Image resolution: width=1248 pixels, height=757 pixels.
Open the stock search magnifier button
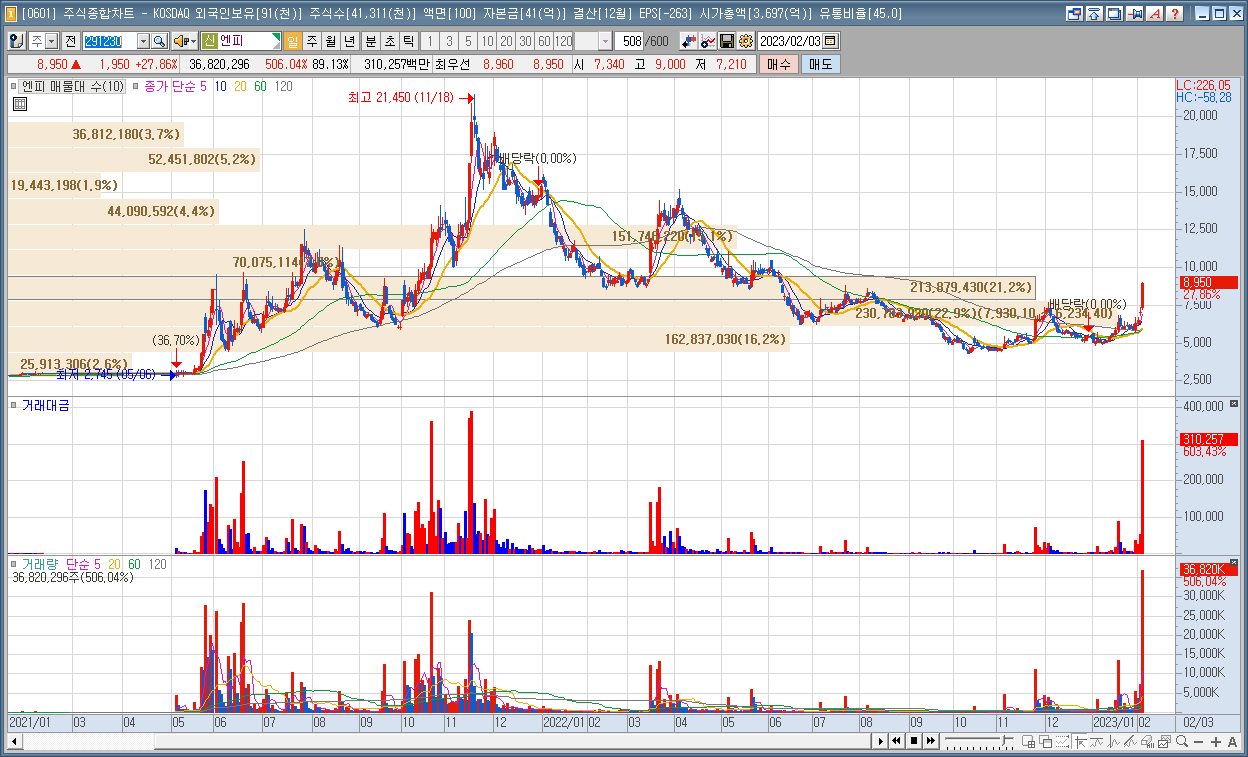tap(160, 41)
